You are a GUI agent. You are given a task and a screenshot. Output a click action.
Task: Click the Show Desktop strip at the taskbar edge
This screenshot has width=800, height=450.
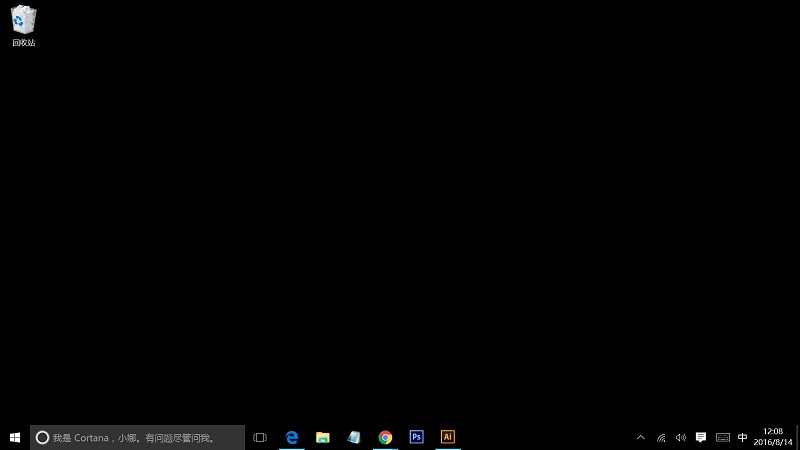pos(798,437)
